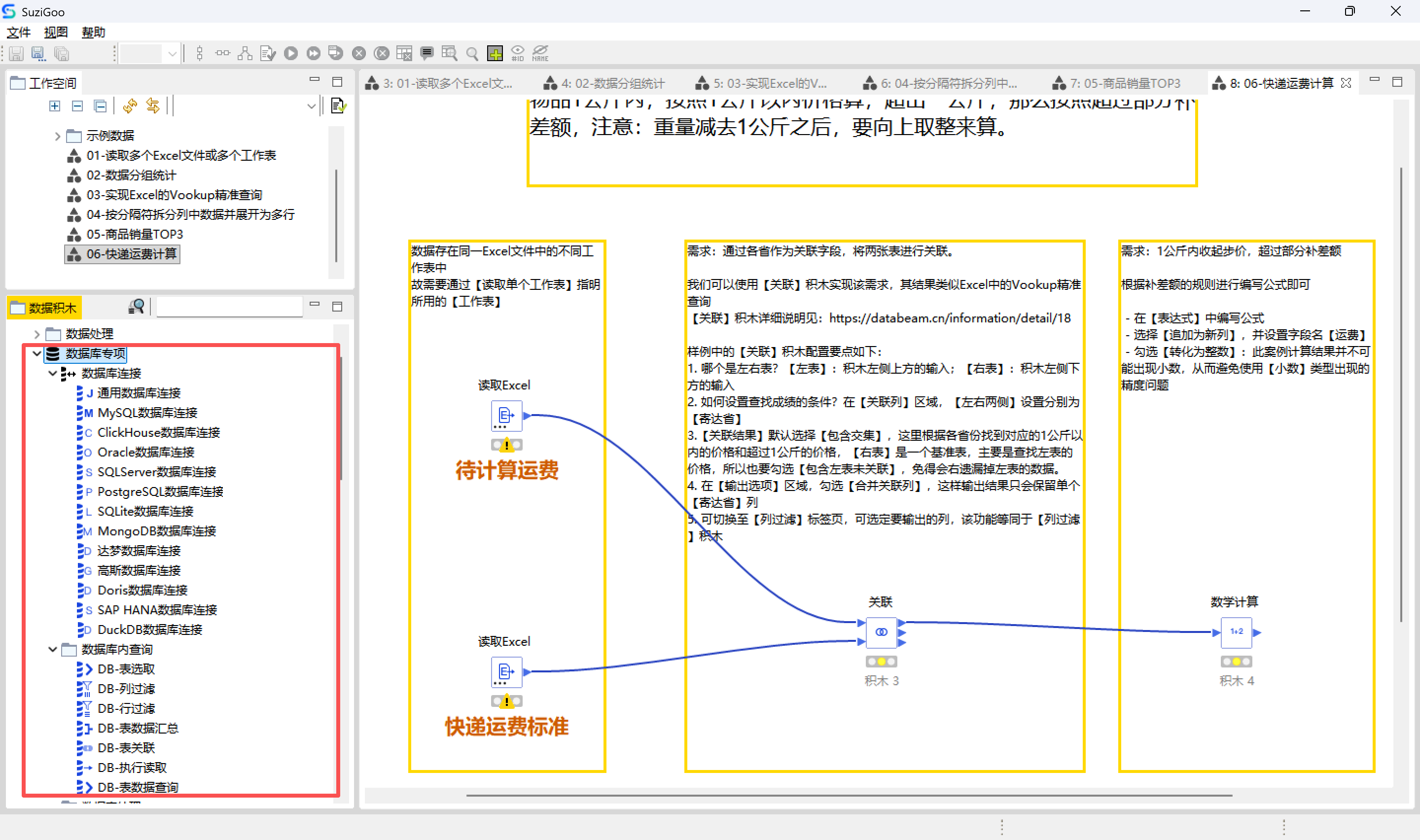Open the workspace panel view menu chevron
1420x840 pixels.
click(x=311, y=106)
